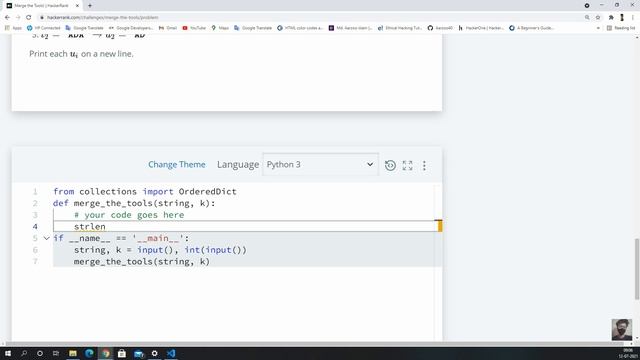Click the 'Print each u on a new line' text
This screenshot has width=640, height=360.
tap(81, 54)
